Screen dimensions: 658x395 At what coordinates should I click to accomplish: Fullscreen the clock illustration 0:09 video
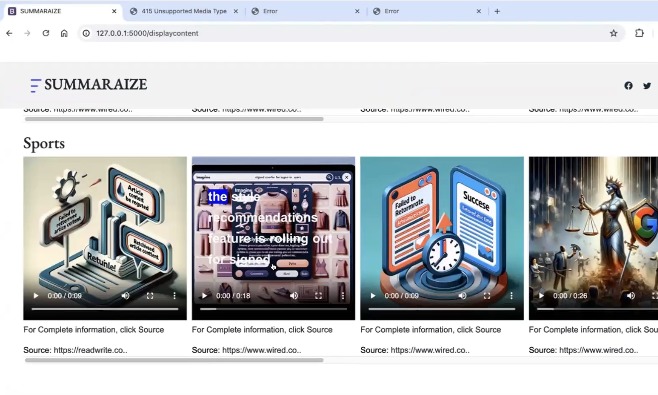tap(487, 296)
